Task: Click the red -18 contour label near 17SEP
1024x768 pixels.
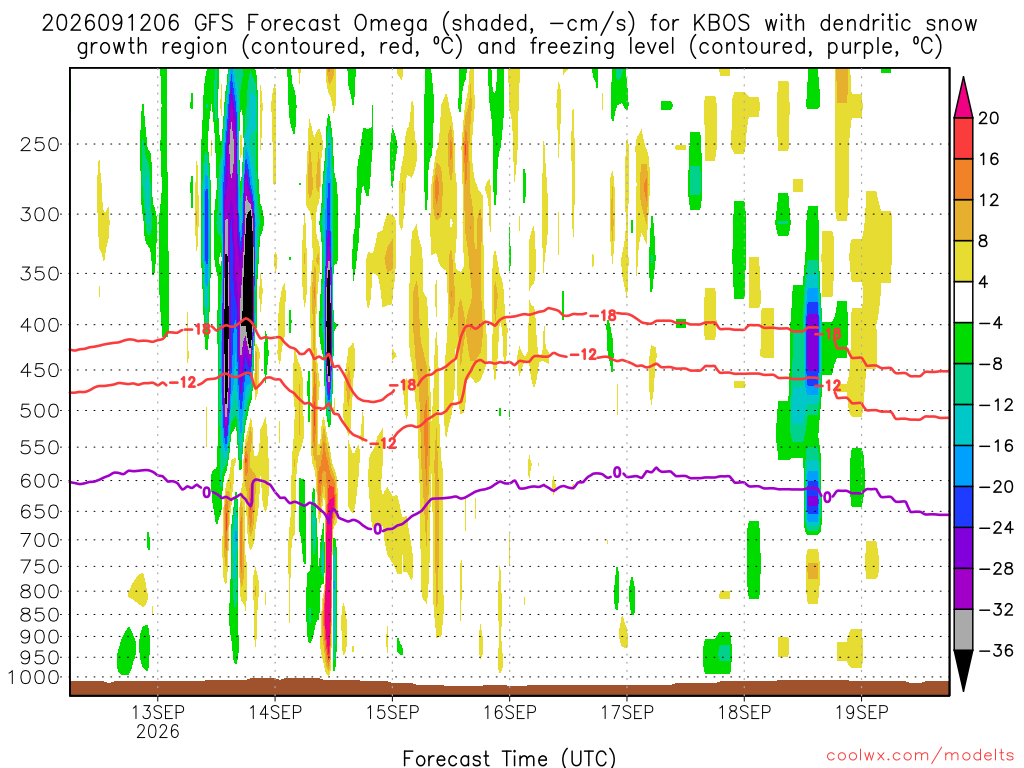Action: click(x=603, y=315)
